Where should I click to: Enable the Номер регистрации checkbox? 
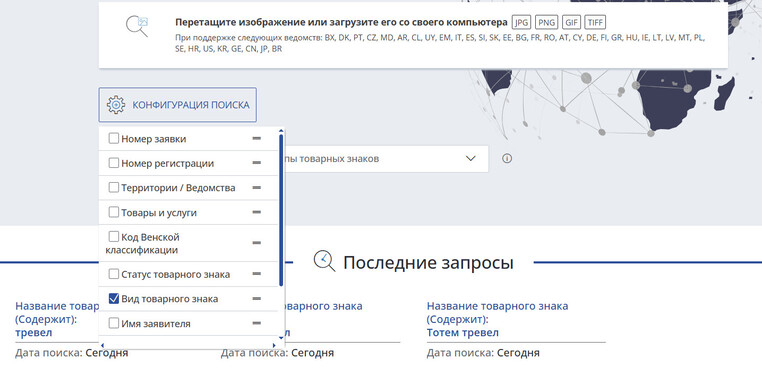click(x=113, y=163)
